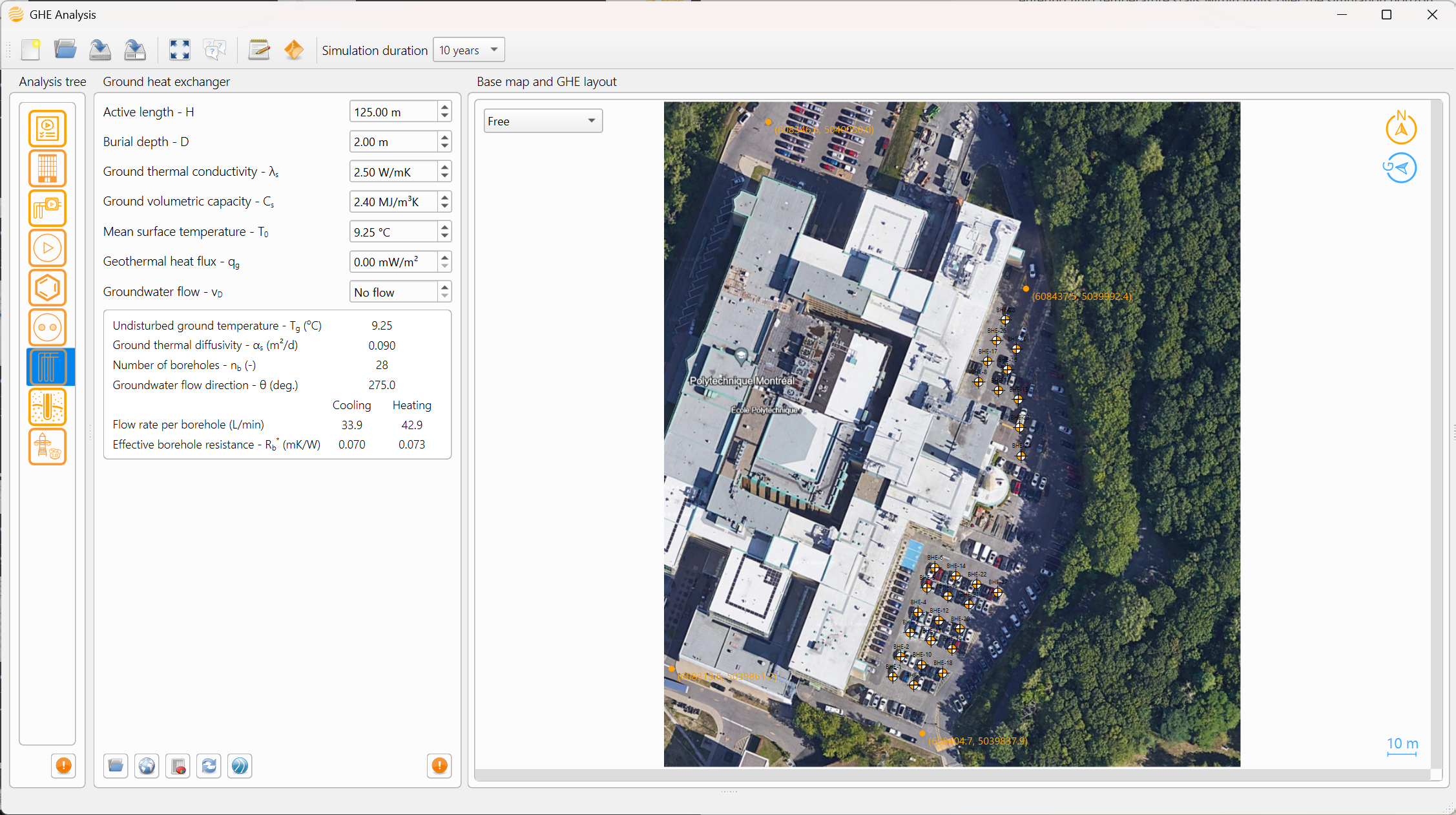Click the Polytechnique Montréal map label
This screenshot has width=1456, height=815.
point(742,381)
